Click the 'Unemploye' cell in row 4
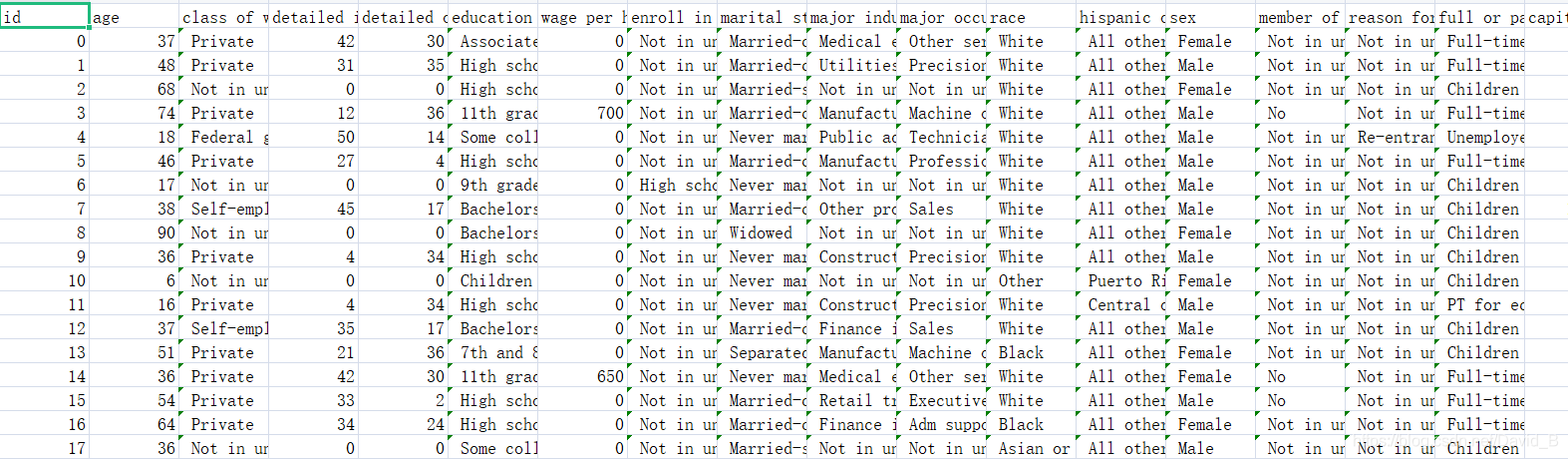1568x459 pixels. coord(1480,137)
